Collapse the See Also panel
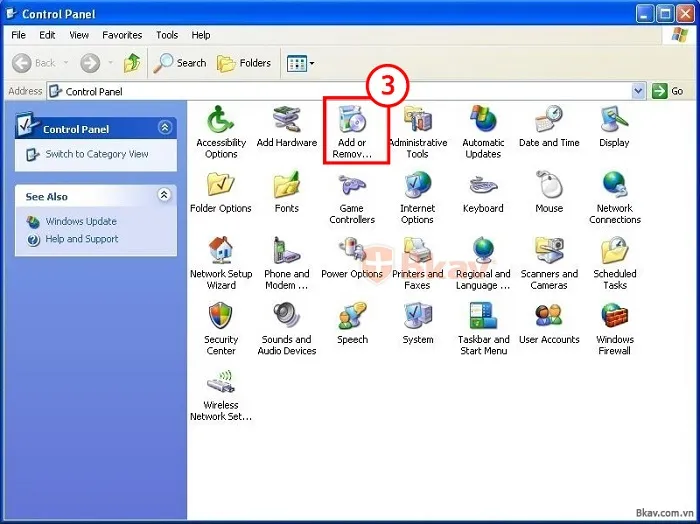The height and width of the screenshot is (524, 700). (x=165, y=196)
